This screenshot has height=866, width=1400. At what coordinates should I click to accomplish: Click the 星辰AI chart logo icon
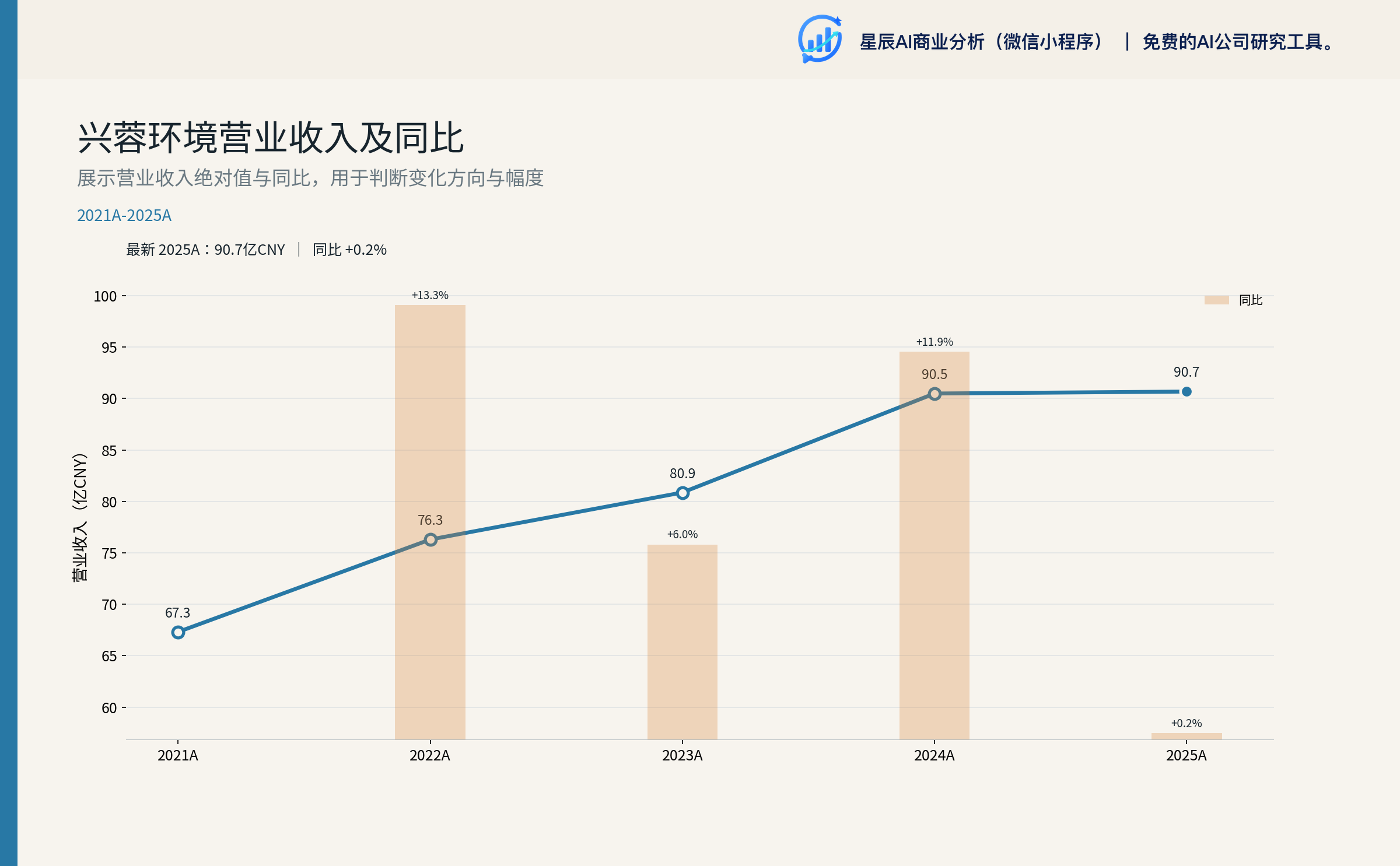pos(820,39)
